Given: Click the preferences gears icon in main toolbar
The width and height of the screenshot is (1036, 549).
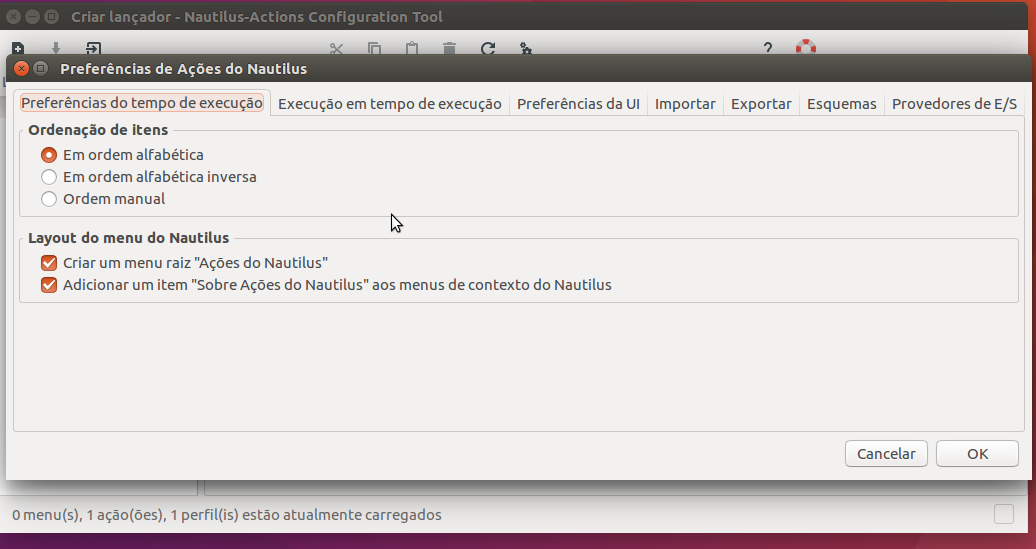Looking at the screenshot, I should [525, 48].
